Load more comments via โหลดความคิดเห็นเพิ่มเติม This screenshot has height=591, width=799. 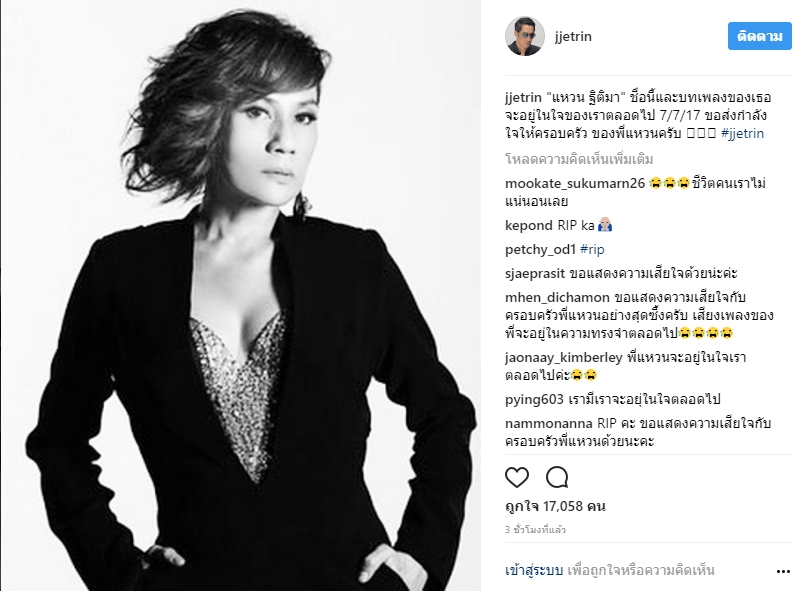click(x=579, y=159)
